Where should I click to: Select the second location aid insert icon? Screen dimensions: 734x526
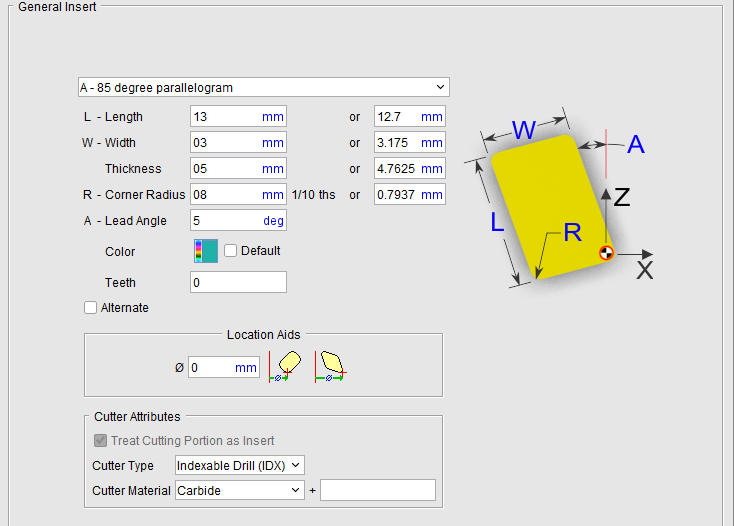pyautogui.click(x=331, y=367)
